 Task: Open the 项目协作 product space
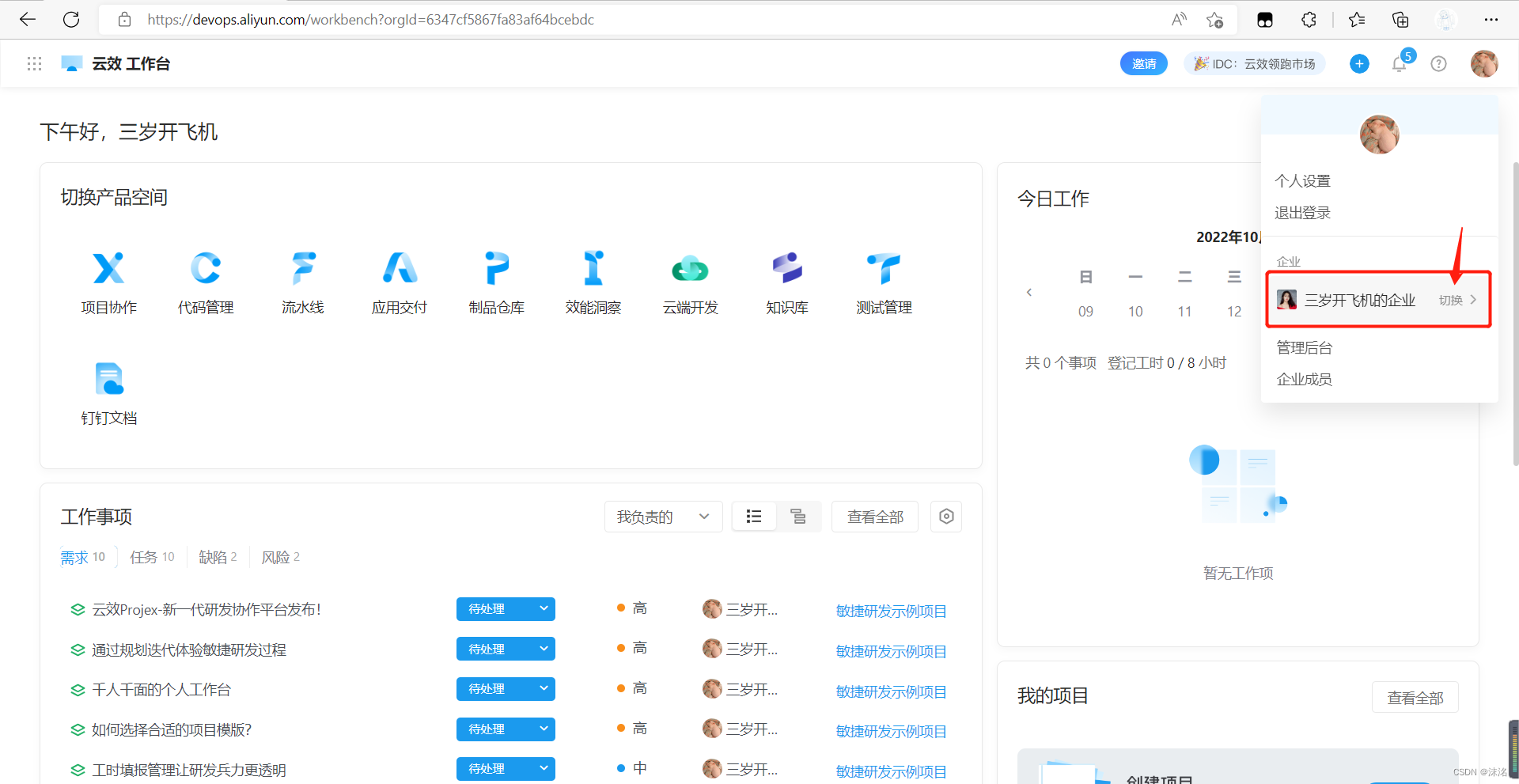[109, 283]
